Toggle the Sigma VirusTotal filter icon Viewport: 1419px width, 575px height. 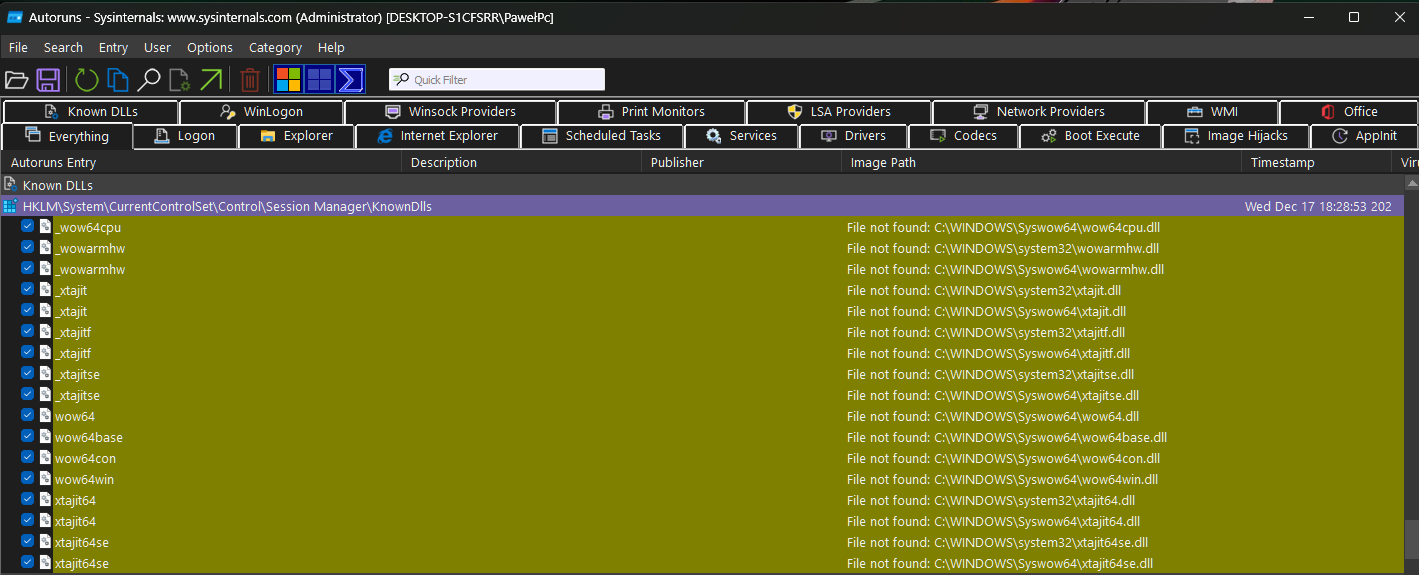coord(350,80)
